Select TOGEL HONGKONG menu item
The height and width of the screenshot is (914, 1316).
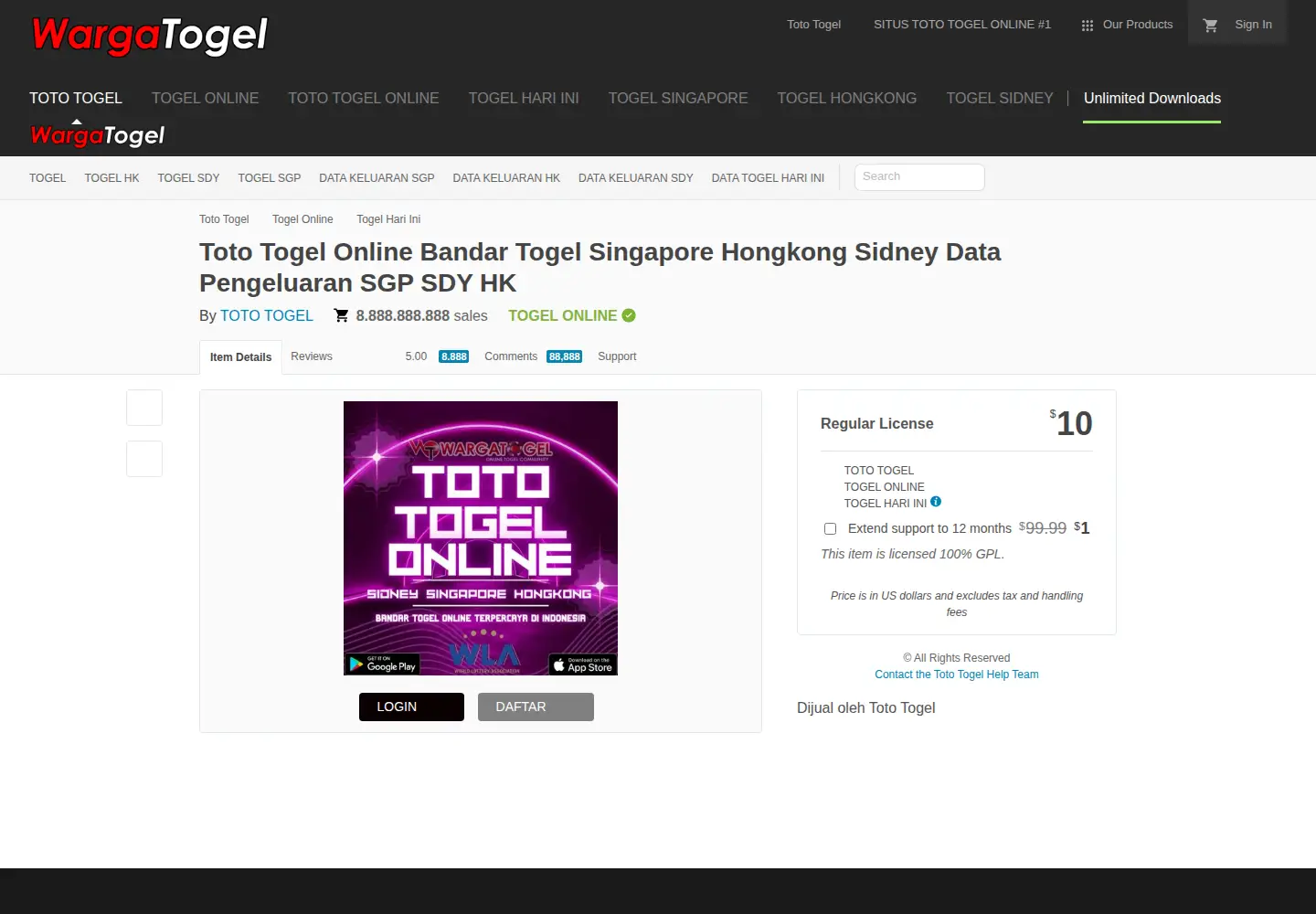(847, 98)
